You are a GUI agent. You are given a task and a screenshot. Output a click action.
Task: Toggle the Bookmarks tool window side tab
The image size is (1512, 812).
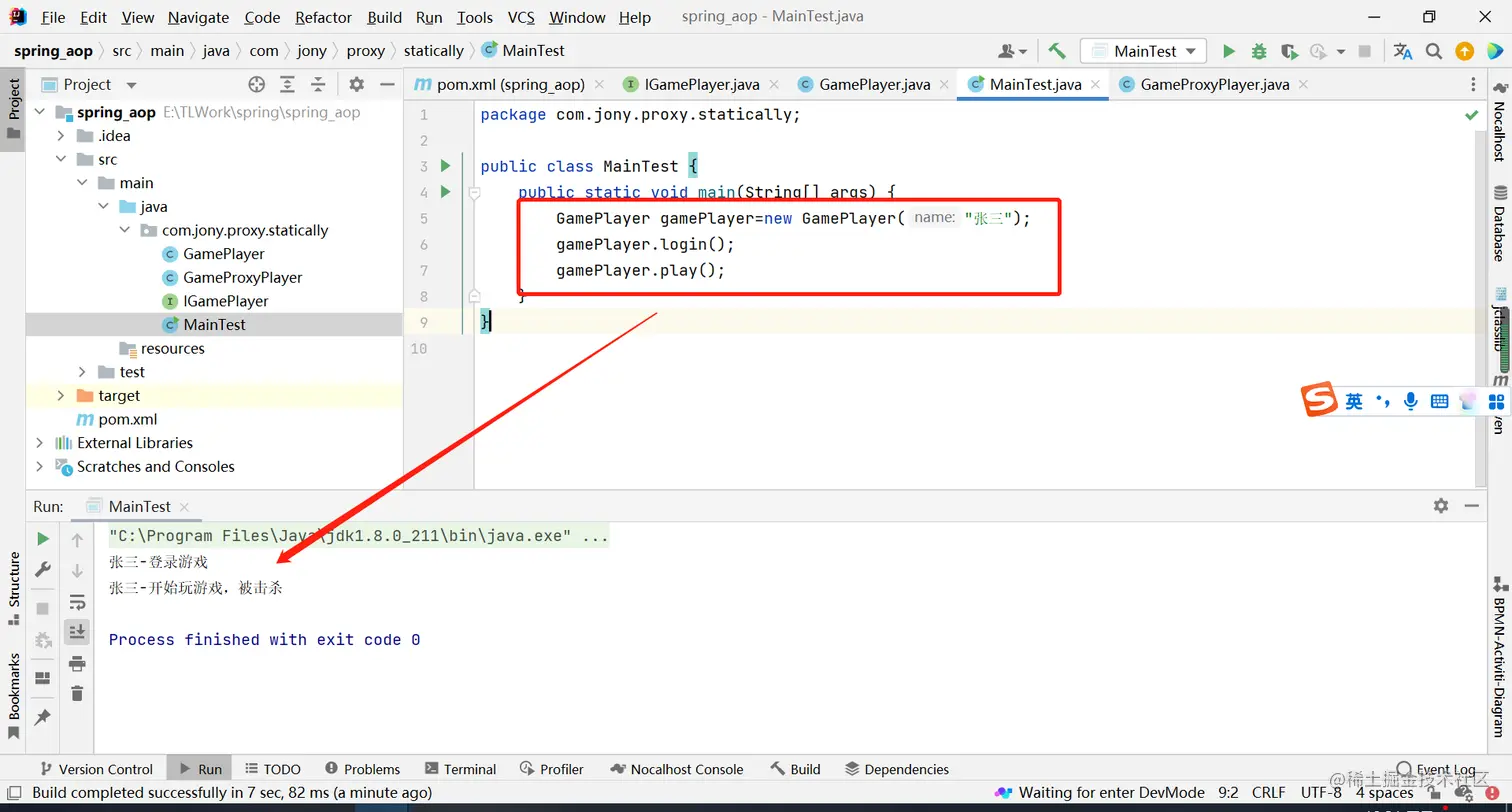pos(14,696)
